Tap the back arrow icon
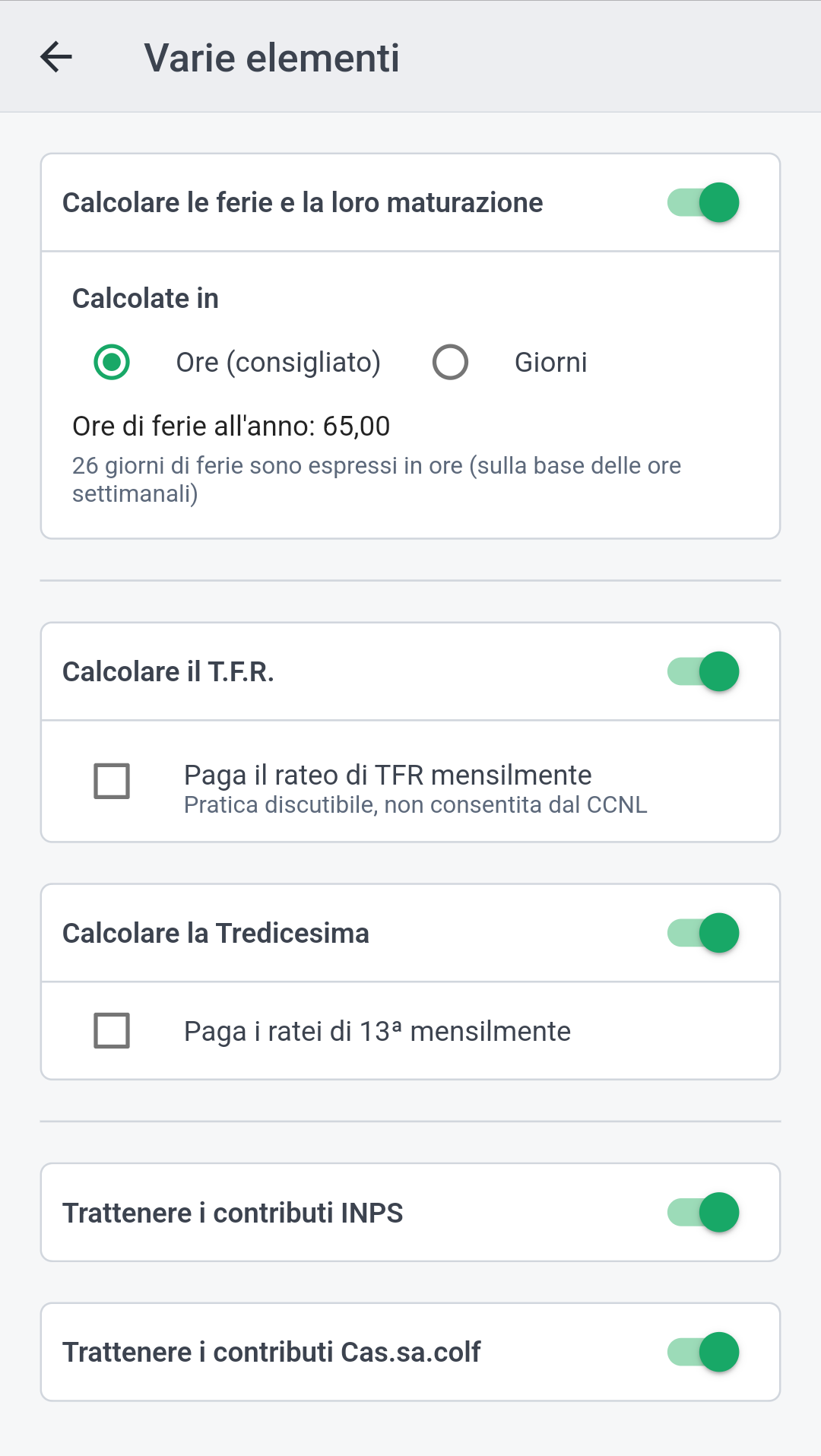This screenshot has width=821, height=1456. [56, 57]
